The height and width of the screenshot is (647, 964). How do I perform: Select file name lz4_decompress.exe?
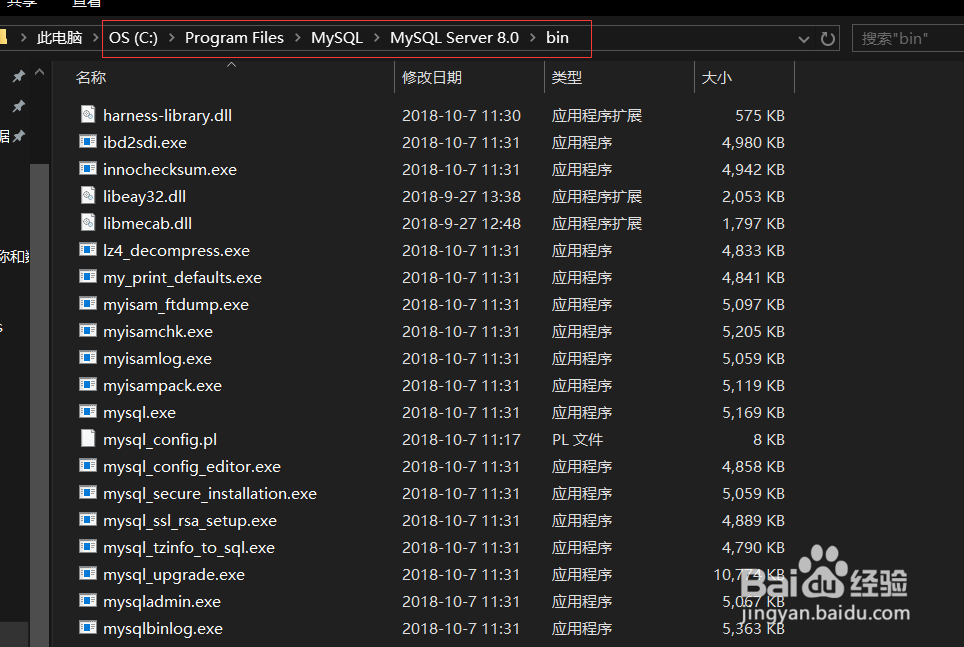tap(176, 251)
